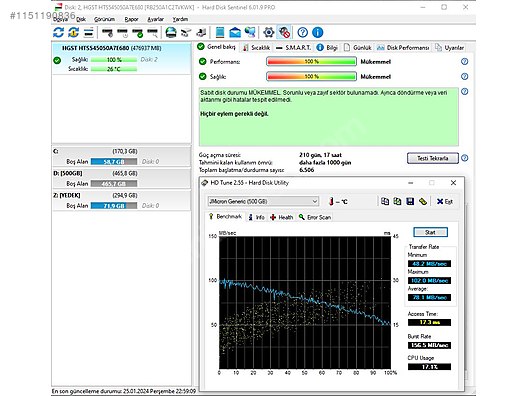The image size is (528, 396).
Task: Click the Z: Boş Alan 71,9 GB bar
Action: 114,205
